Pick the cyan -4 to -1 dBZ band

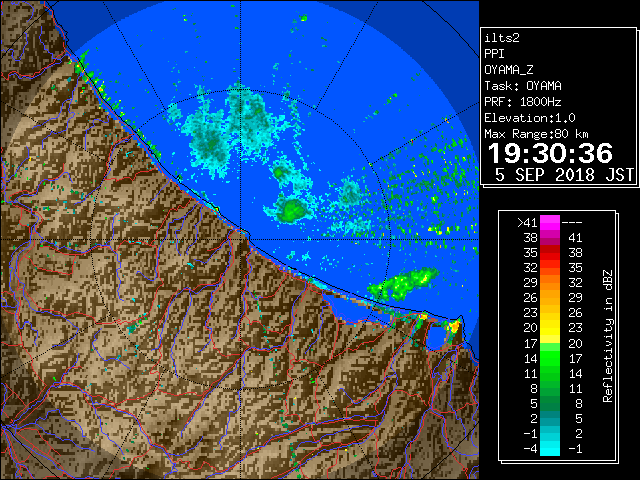tap(550, 449)
